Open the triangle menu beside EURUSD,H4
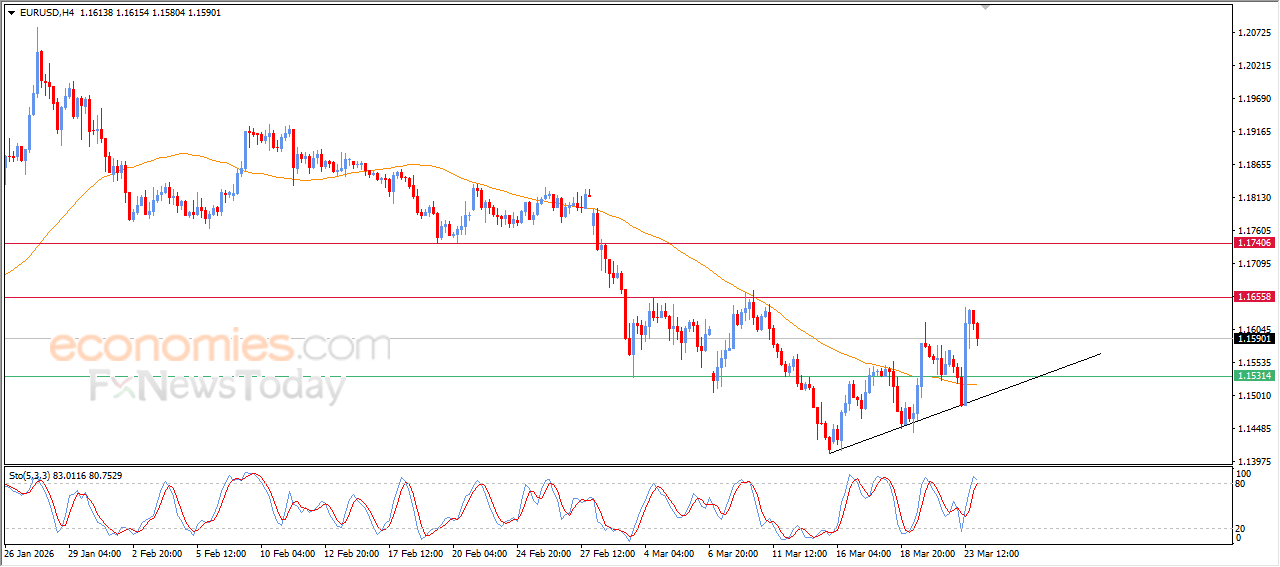Screen dimensions: 1280x567 coord(11,13)
